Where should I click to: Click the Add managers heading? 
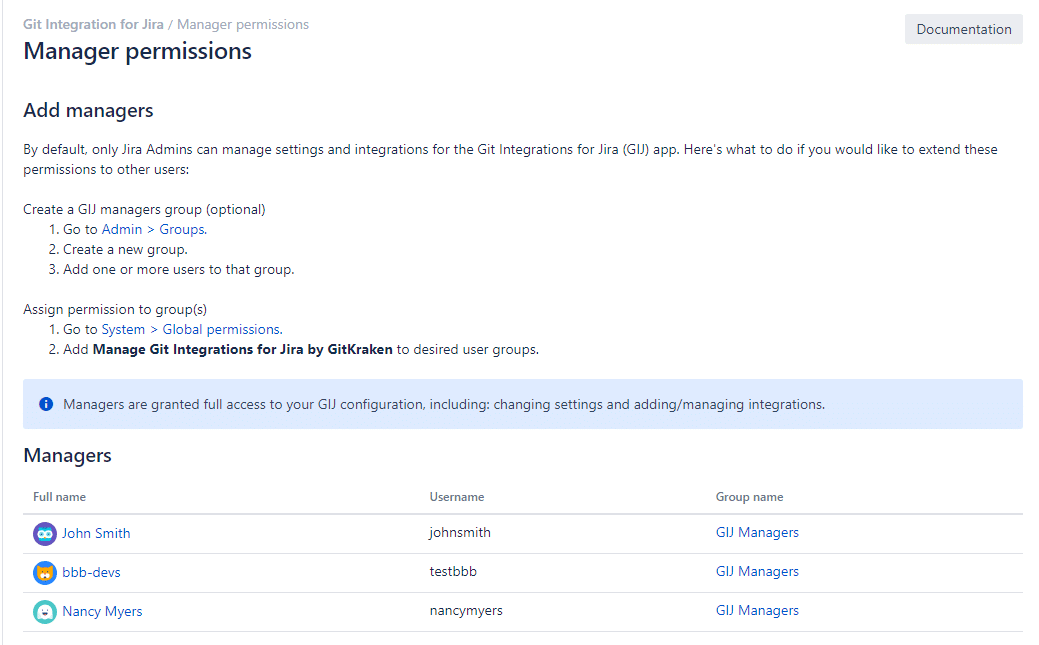pyautogui.click(x=88, y=111)
